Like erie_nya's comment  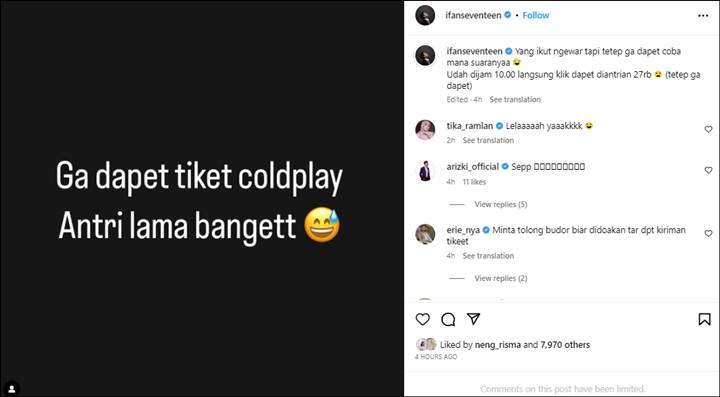click(708, 234)
